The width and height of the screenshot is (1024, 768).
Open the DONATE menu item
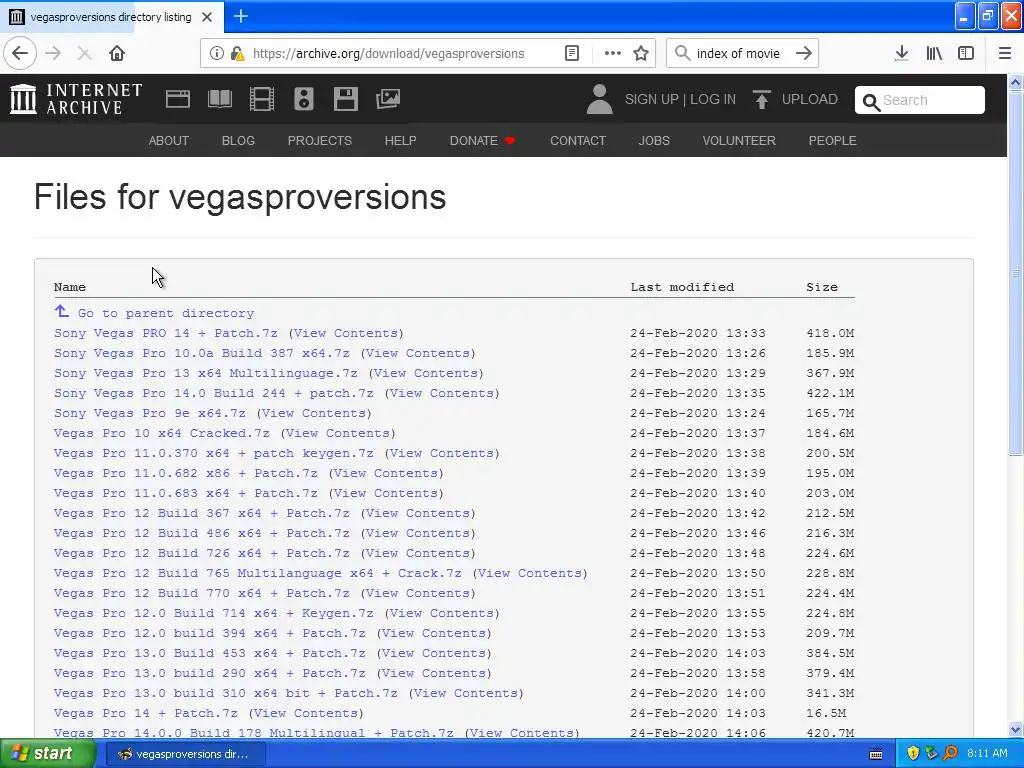pyautogui.click(x=482, y=140)
